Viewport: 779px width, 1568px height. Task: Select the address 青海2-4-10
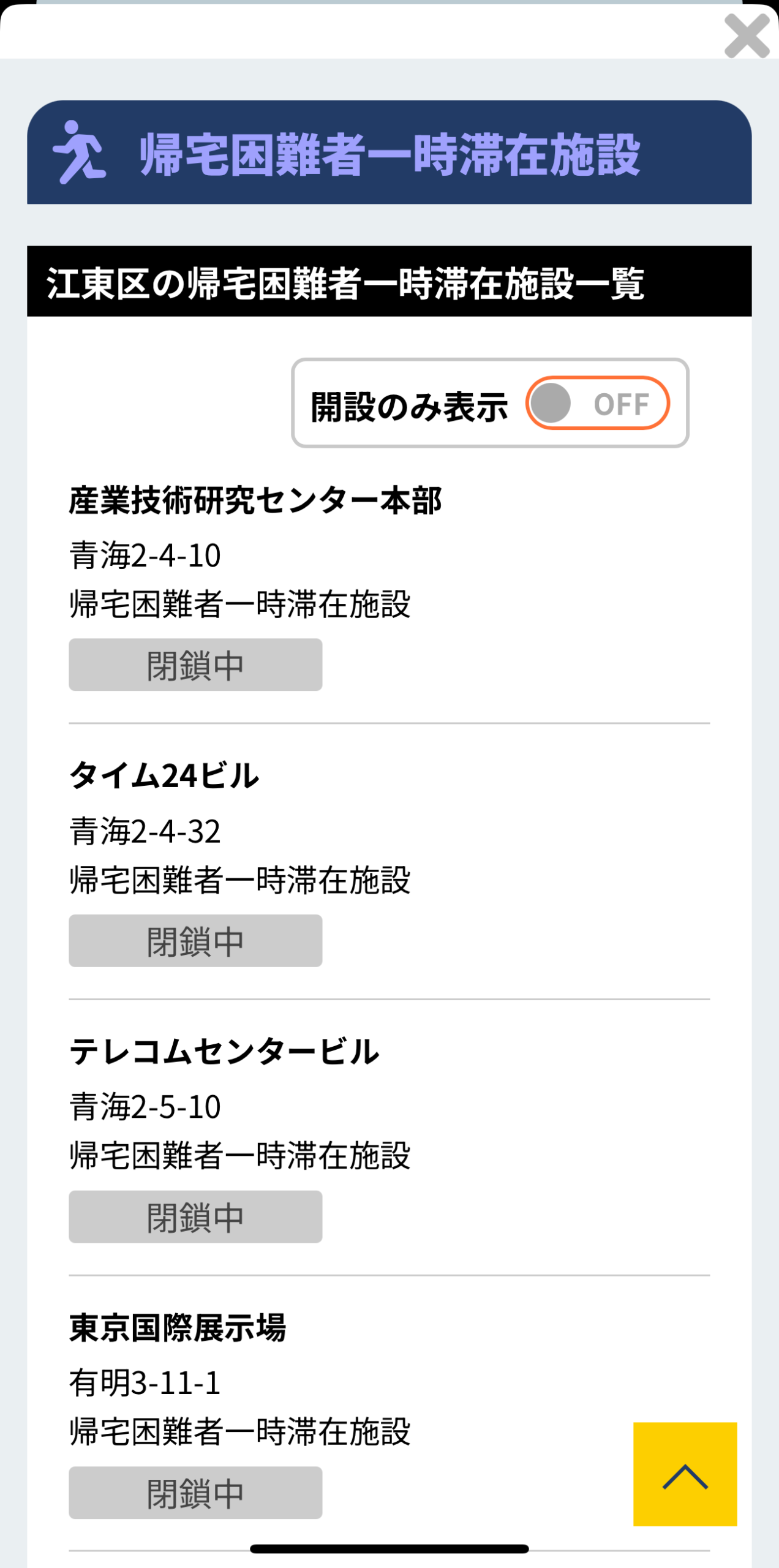coord(145,556)
